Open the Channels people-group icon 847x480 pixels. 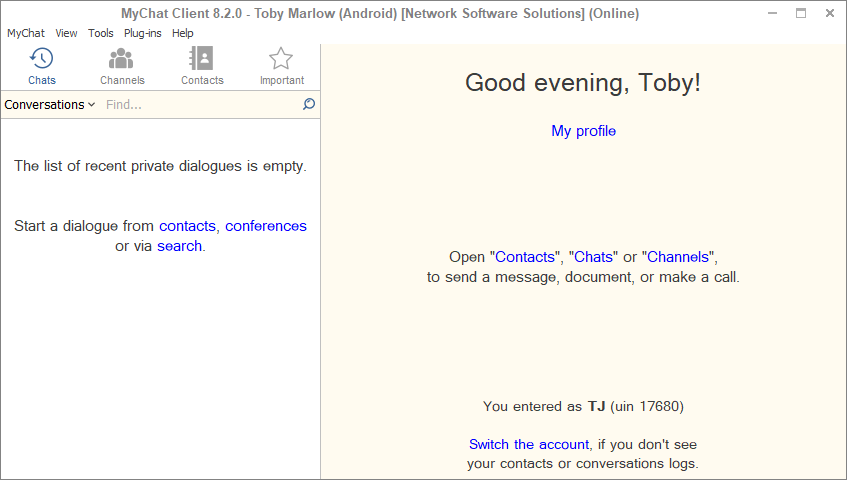click(x=121, y=59)
